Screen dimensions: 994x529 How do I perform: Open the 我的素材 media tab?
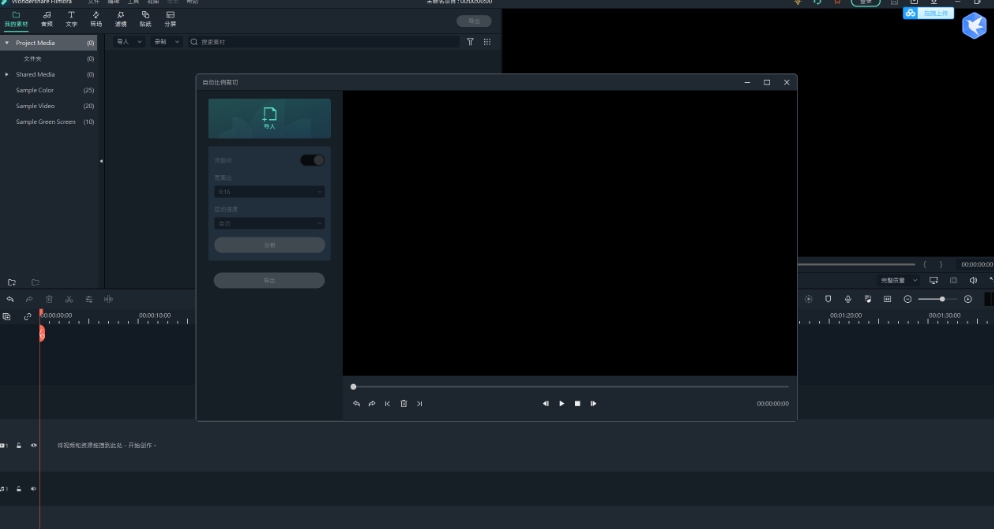pos(16,19)
